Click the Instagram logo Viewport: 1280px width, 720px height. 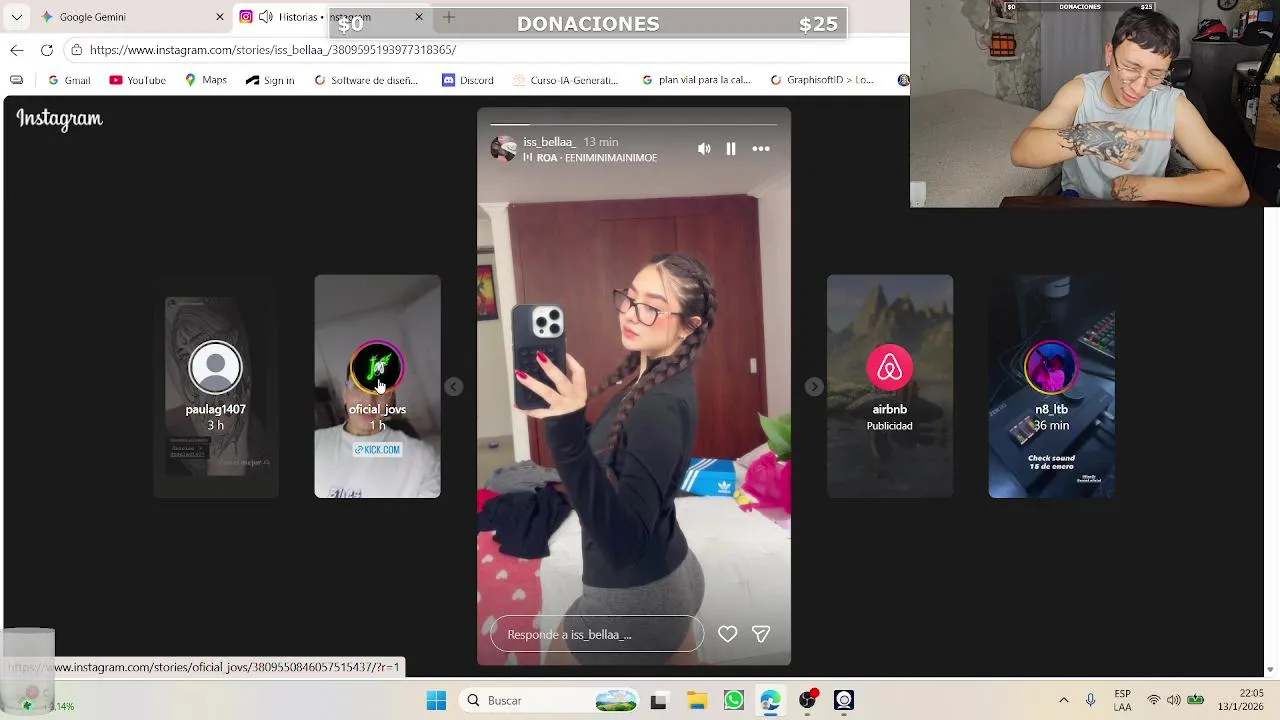click(59, 119)
